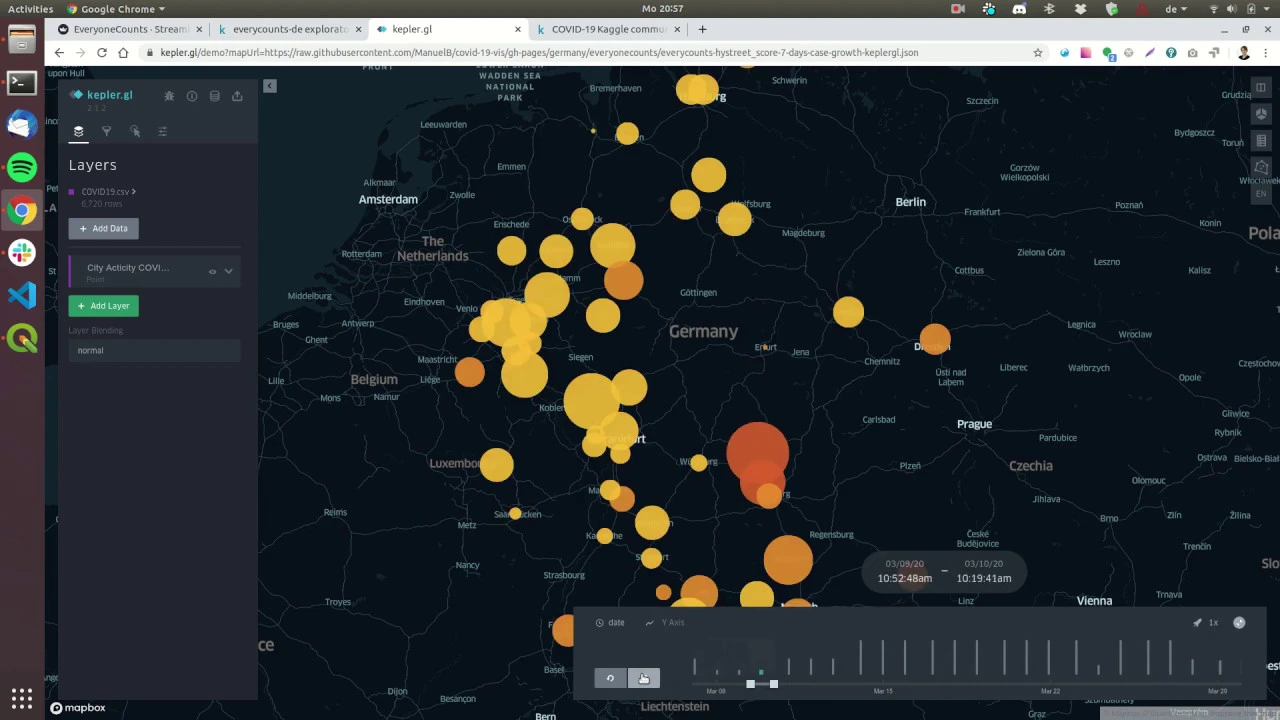Close the time filter widget round button
Screen dimensions: 1280x720
[1239, 622]
